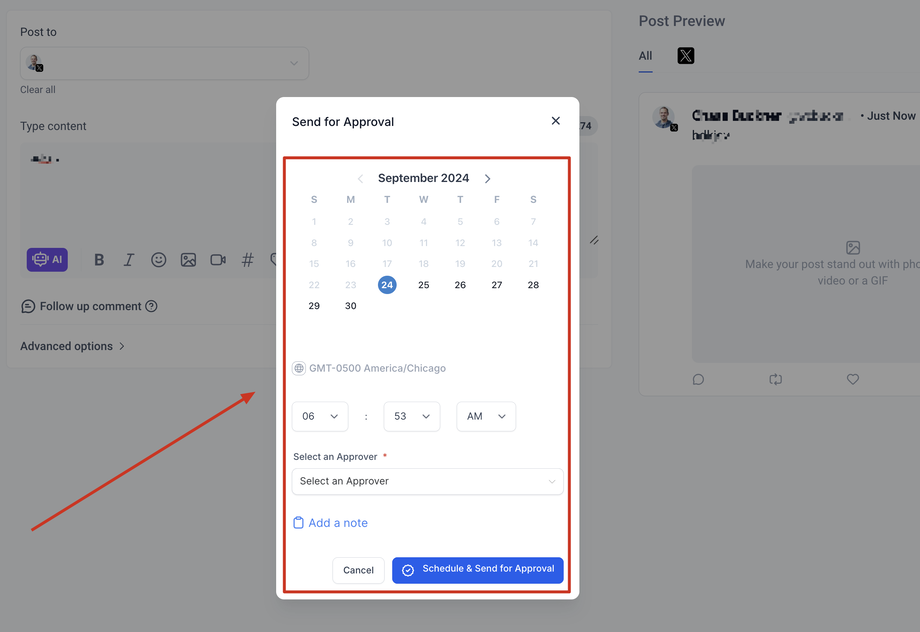Add a video to post
This screenshot has height=632, width=920.
[x=218, y=260]
